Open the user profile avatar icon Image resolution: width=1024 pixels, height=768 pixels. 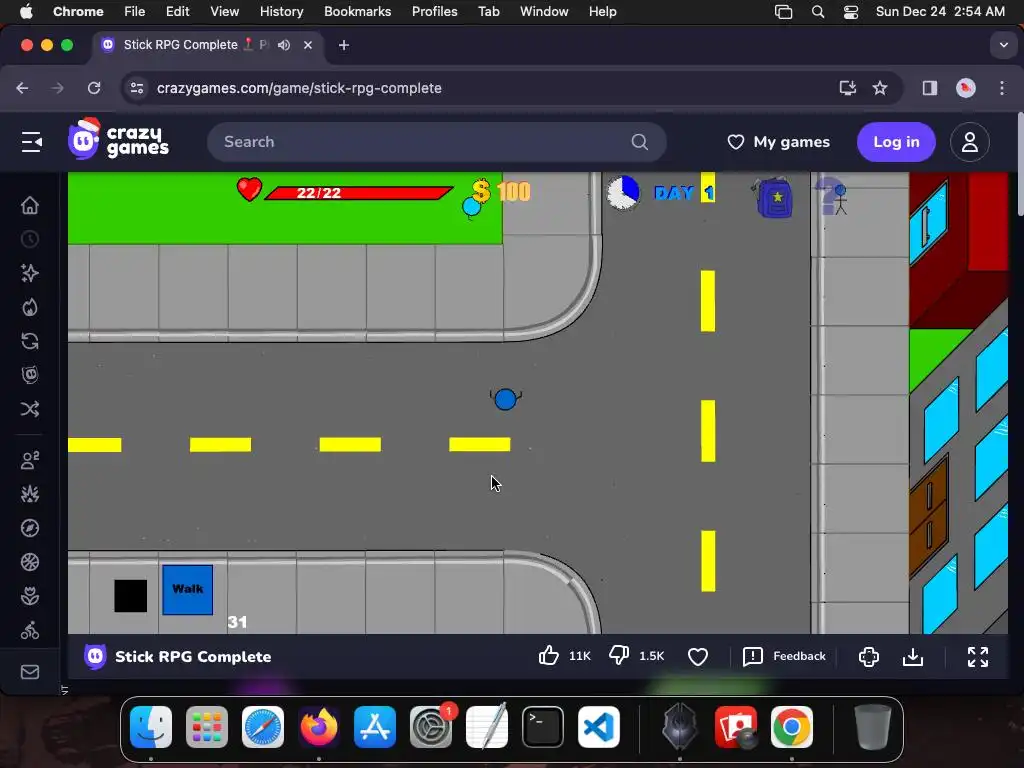(969, 142)
